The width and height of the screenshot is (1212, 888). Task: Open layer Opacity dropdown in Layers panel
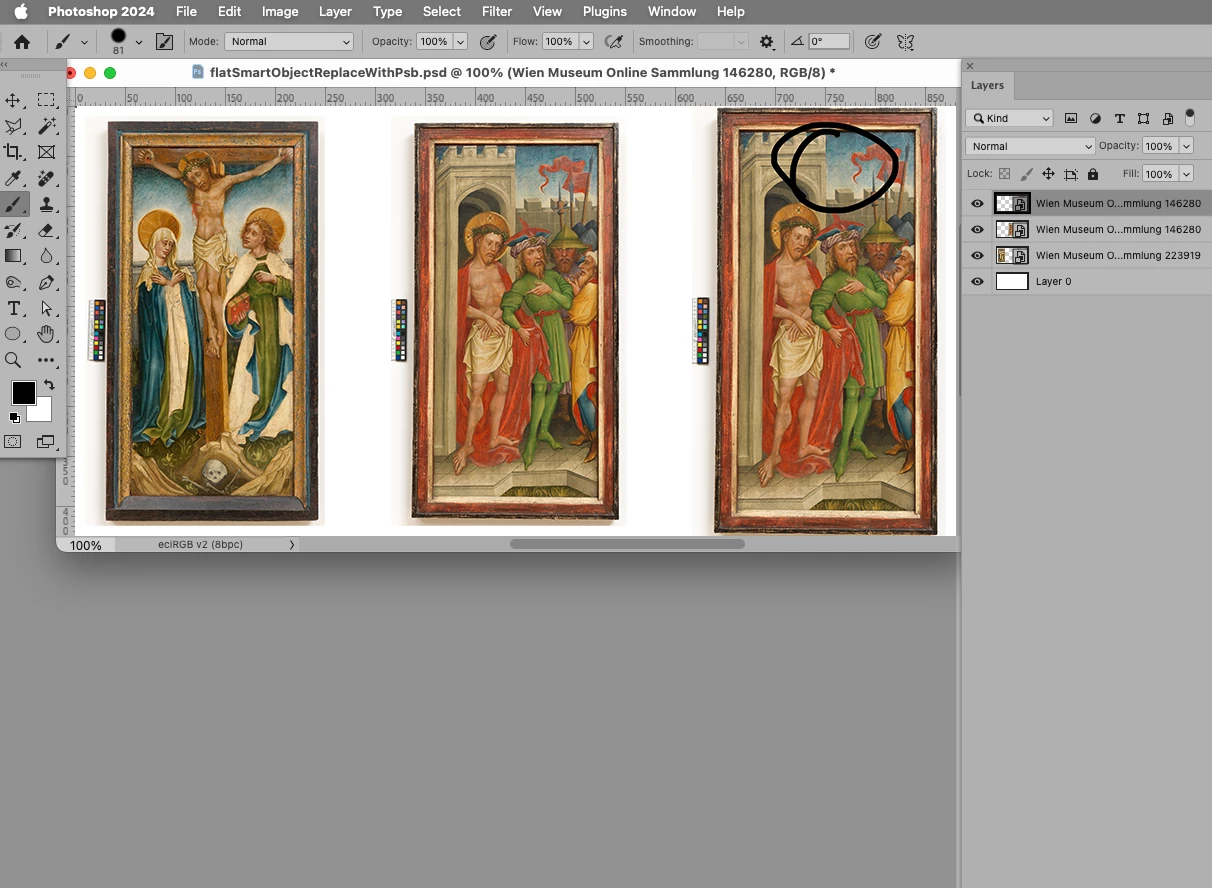click(1186, 146)
